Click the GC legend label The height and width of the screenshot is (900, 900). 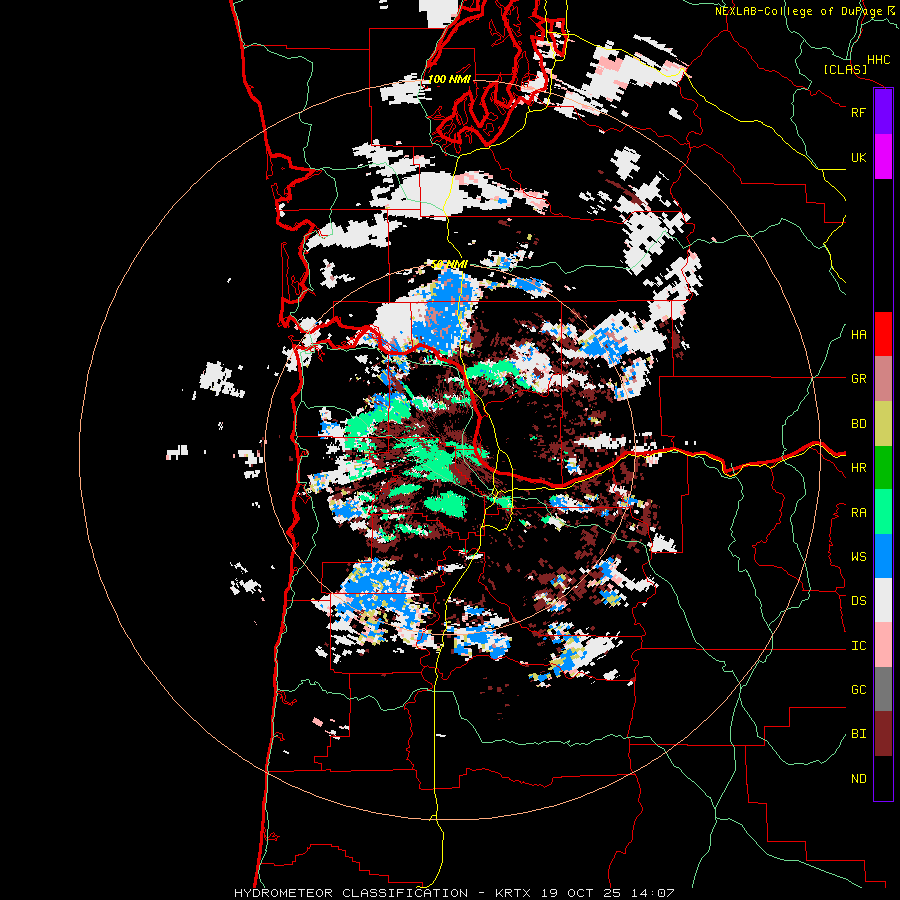[x=858, y=690]
